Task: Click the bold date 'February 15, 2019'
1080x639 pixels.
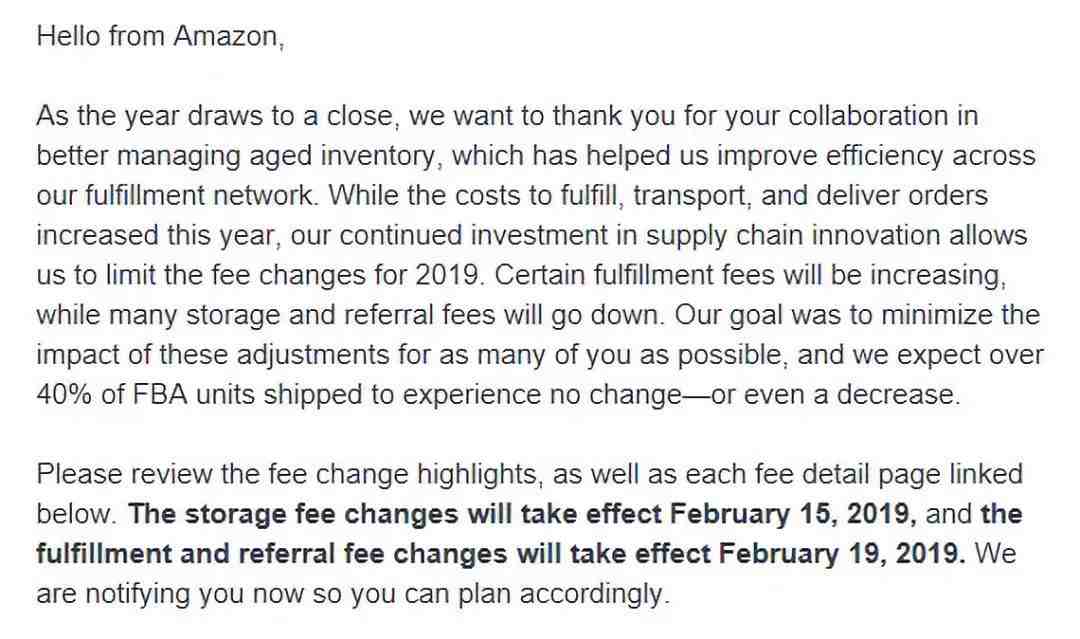Action: pyautogui.click(x=793, y=514)
